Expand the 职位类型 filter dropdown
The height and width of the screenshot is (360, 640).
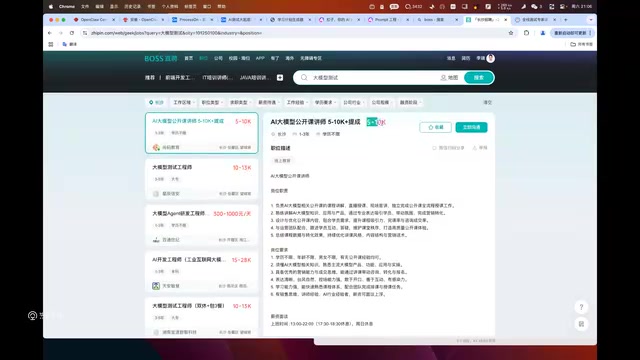click(x=212, y=102)
